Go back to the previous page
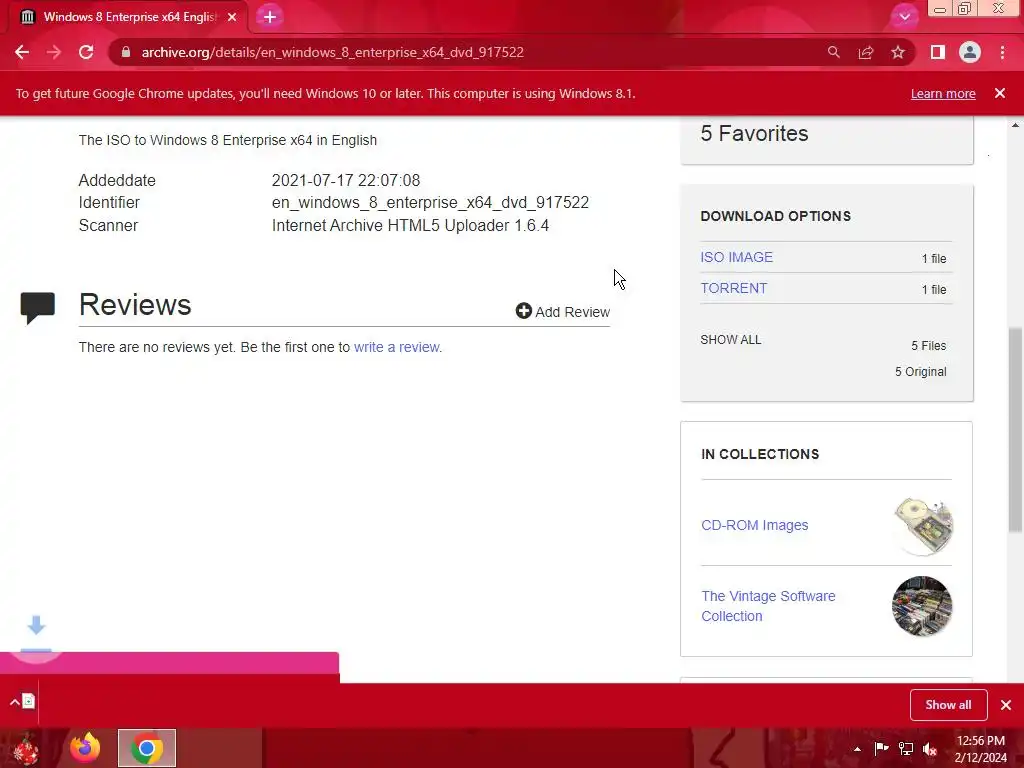This screenshot has width=1024, height=768. click(x=22, y=52)
